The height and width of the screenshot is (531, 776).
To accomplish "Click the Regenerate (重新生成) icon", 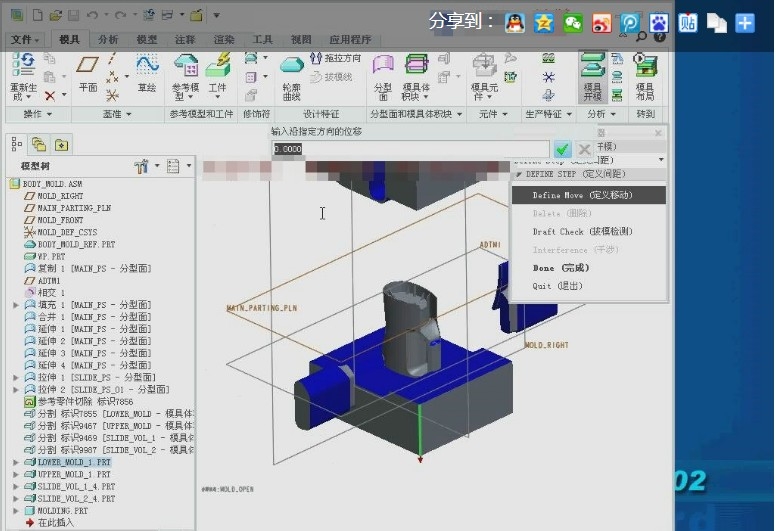I will (x=23, y=66).
